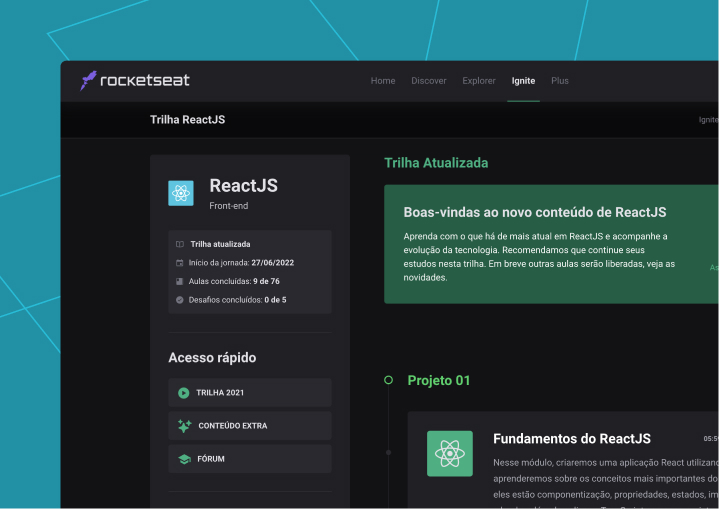This screenshot has width=719, height=509.
Task: Click the blue ReactJS atom icon
Action: click(x=181, y=193)
